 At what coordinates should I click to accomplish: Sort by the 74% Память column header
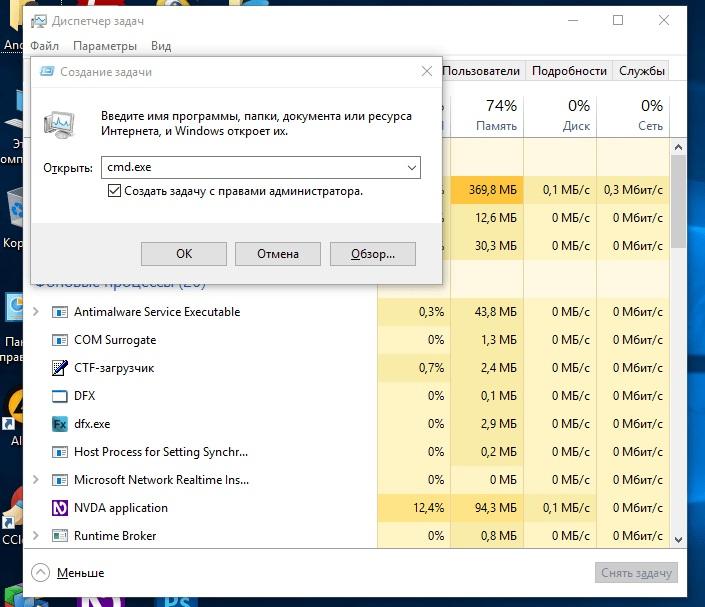487,115
